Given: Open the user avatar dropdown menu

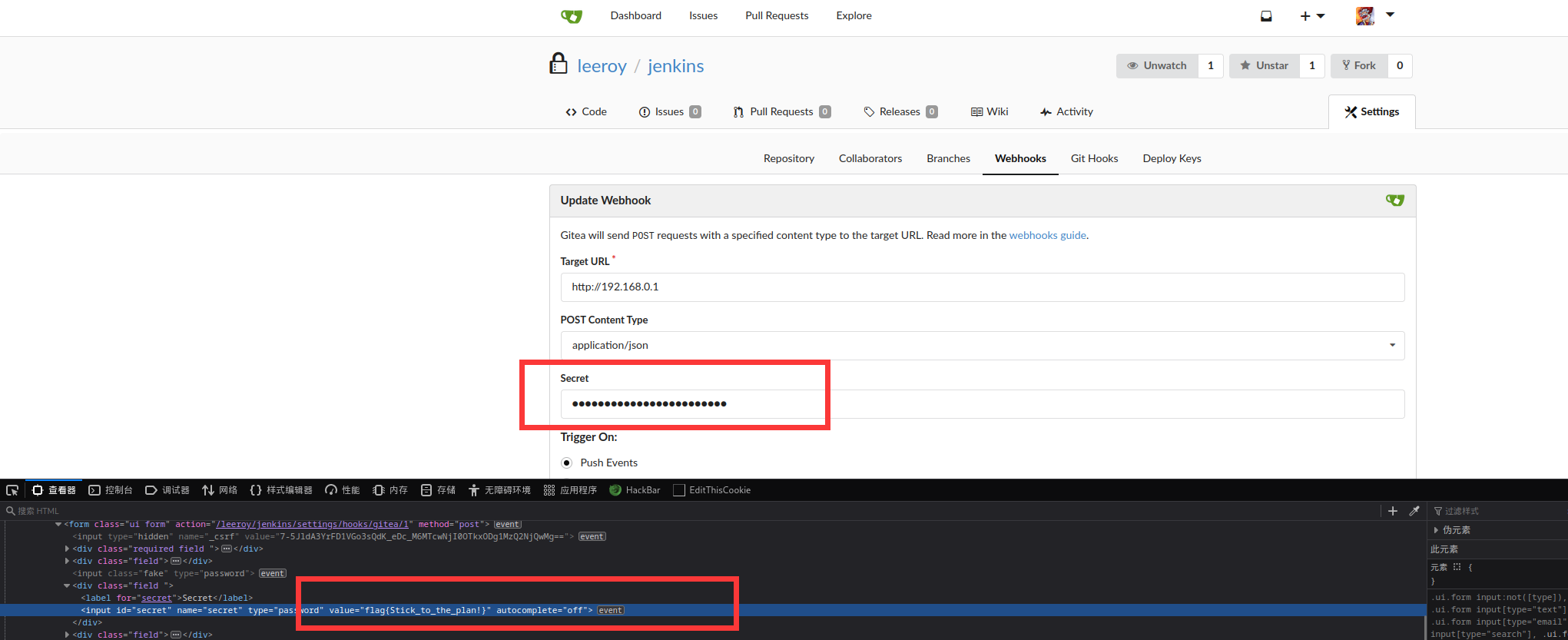Looking at the screenshot, I should (x=1374, y=16).
